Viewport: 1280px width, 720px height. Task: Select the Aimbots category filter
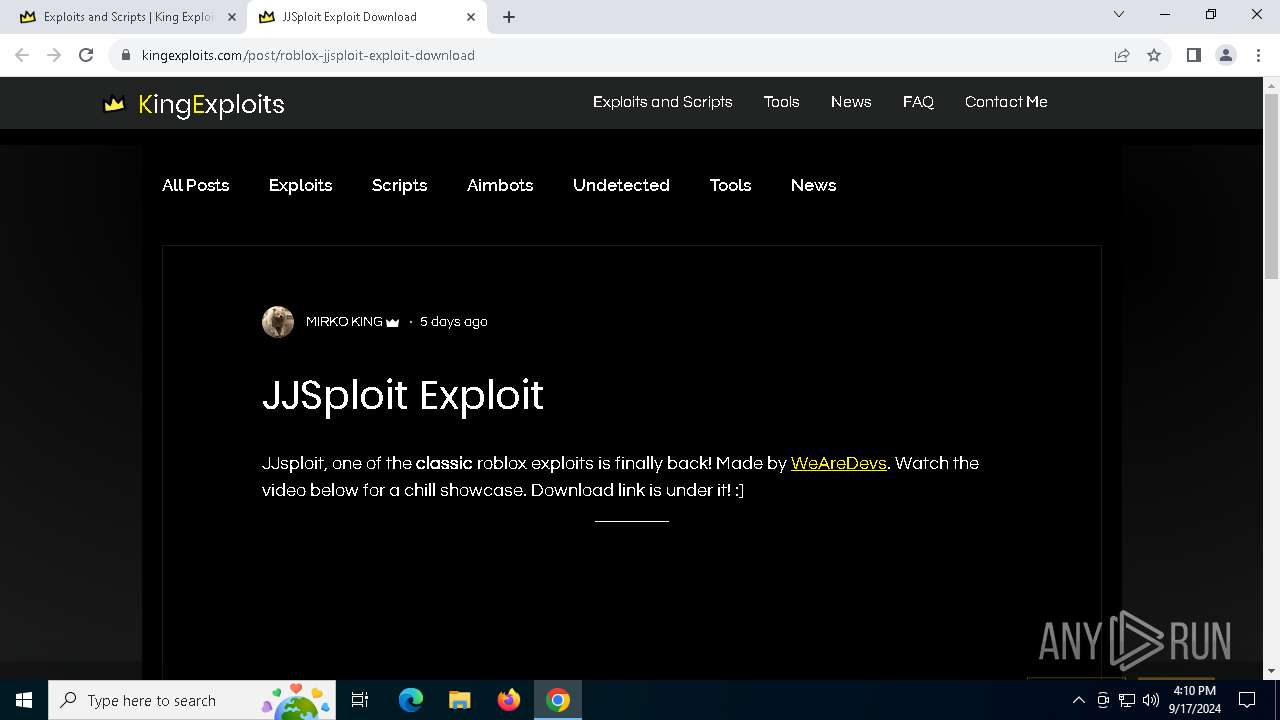coord(500,185)
